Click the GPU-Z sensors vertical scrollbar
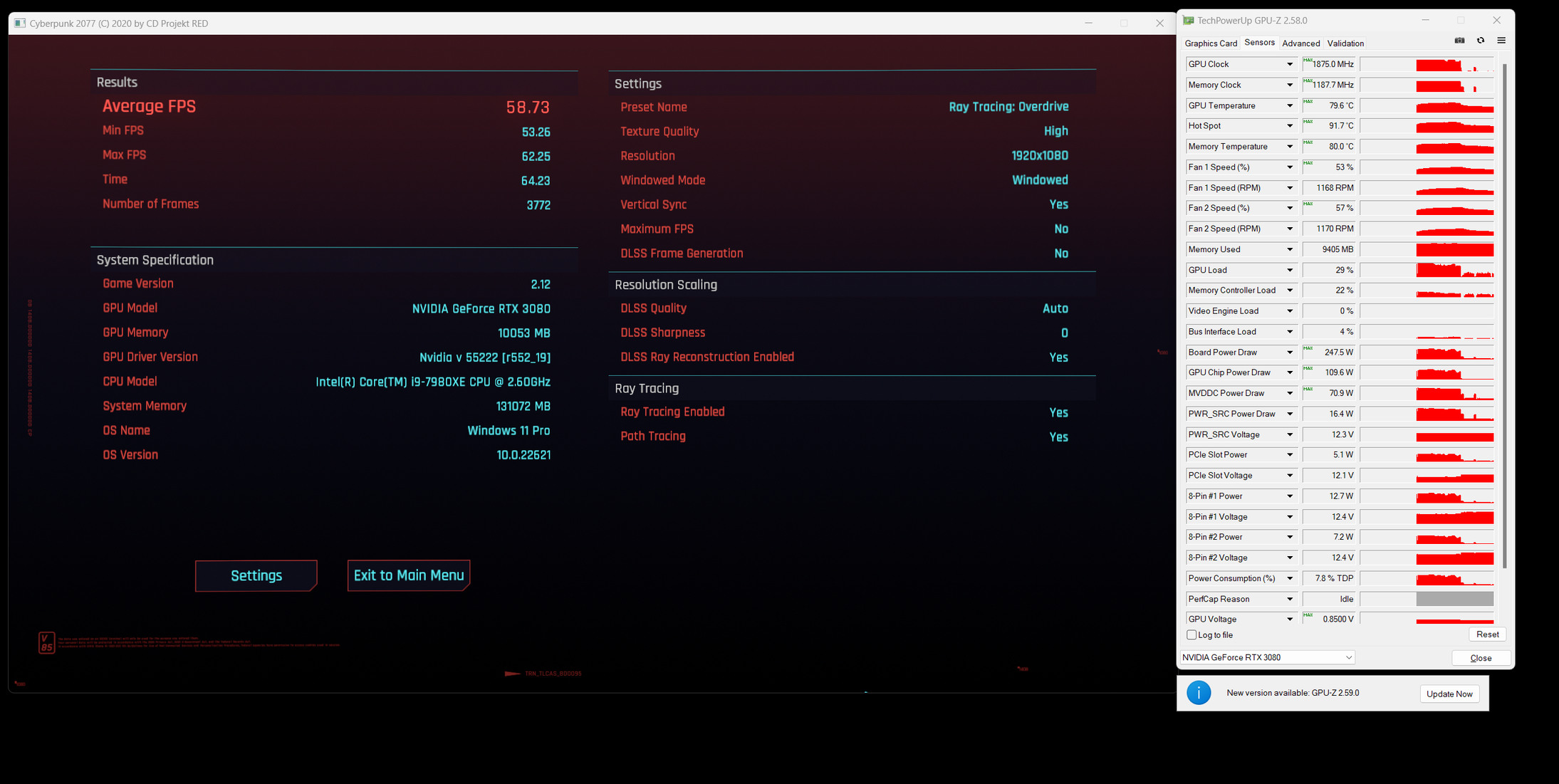 [x=1504, y=315]
